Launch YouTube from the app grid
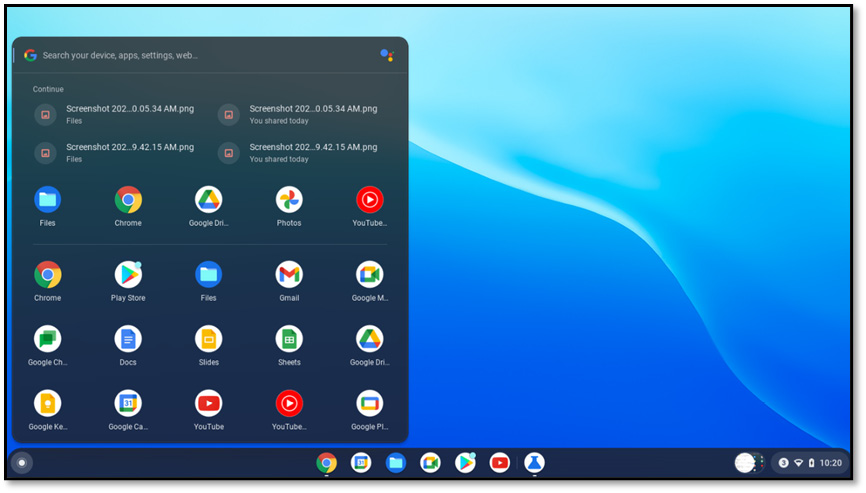Viewport: 866px width, 493px height. (x=208, y=411)
